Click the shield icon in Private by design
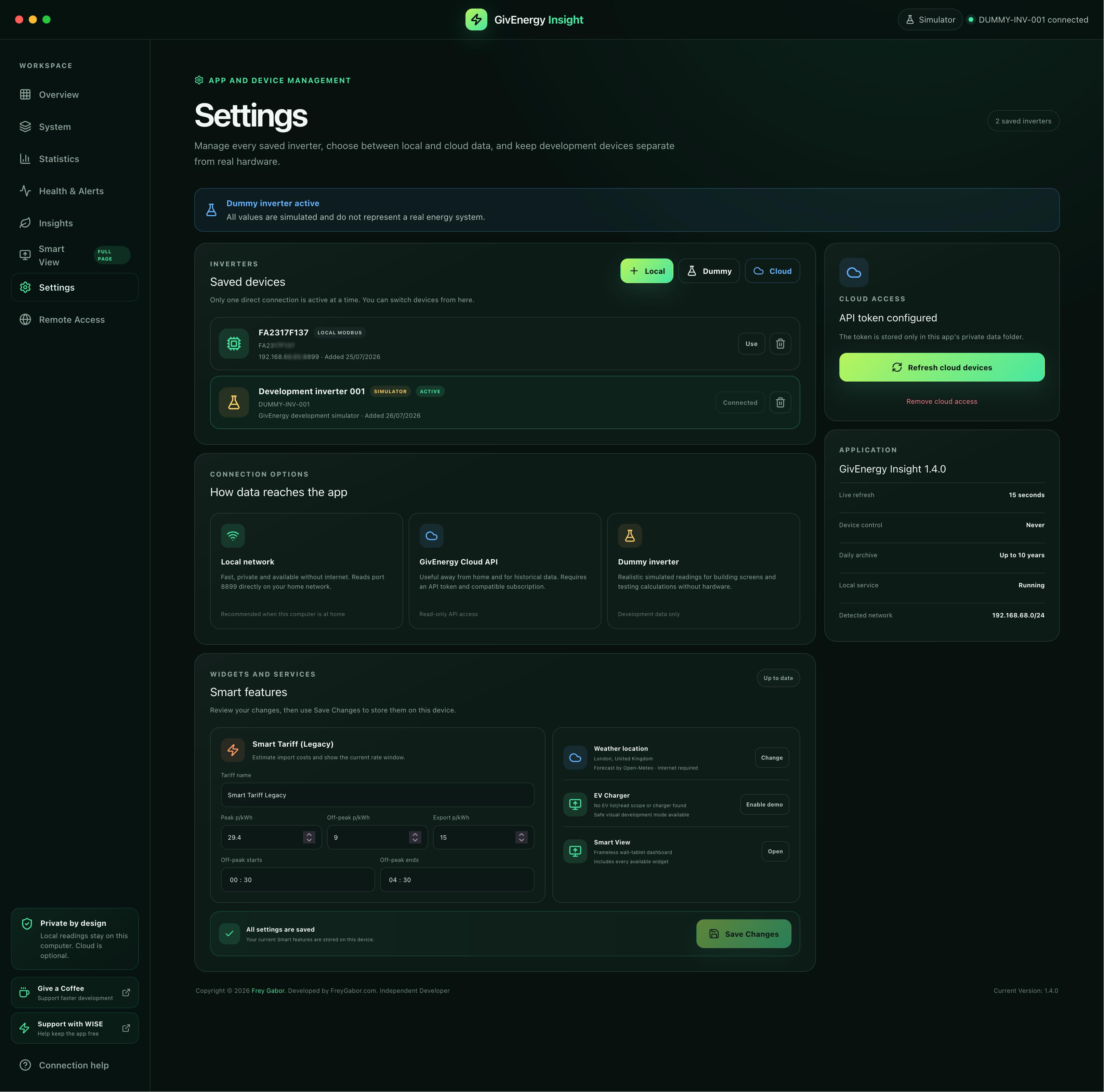Viewport: 1104px width, 1092px height. point(27,923)
